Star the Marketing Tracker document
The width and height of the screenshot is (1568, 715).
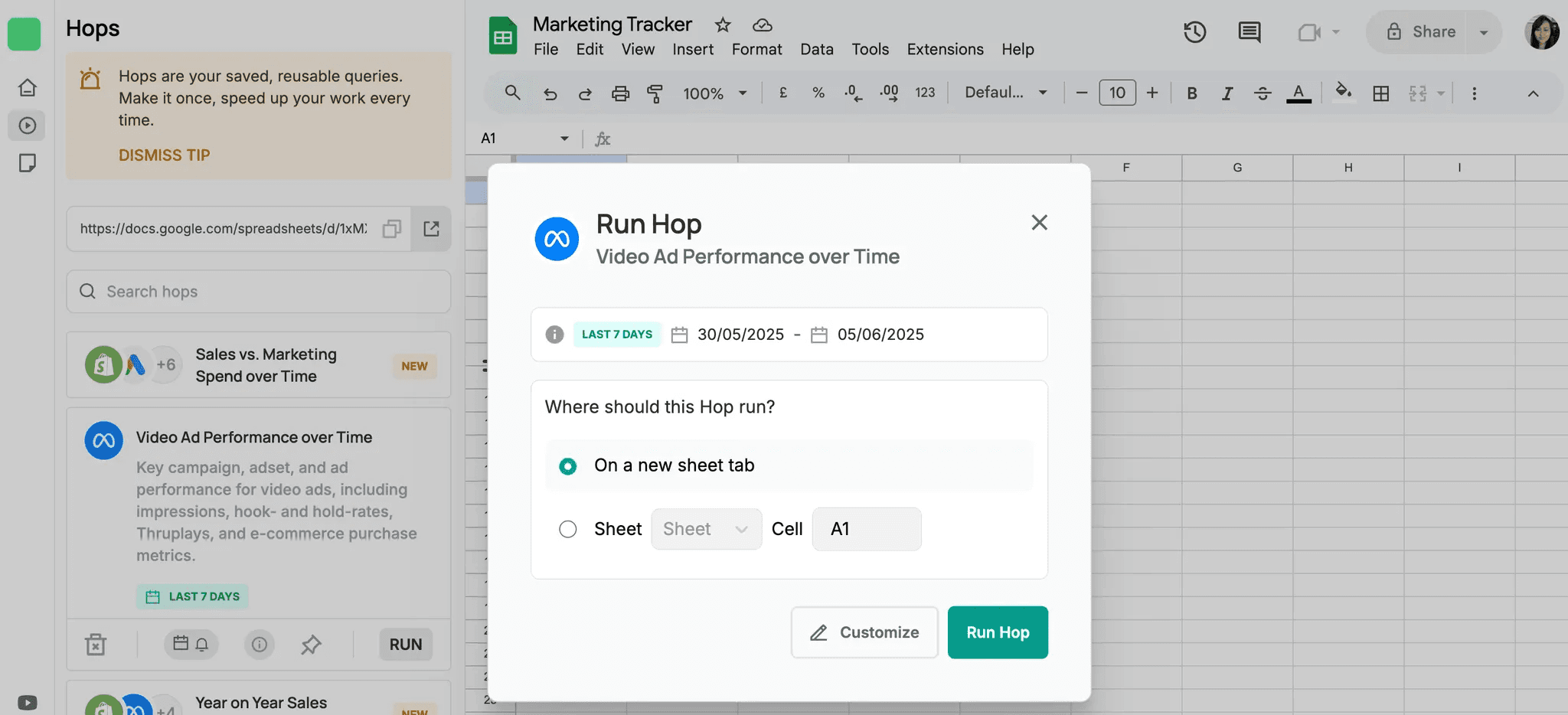723,25
